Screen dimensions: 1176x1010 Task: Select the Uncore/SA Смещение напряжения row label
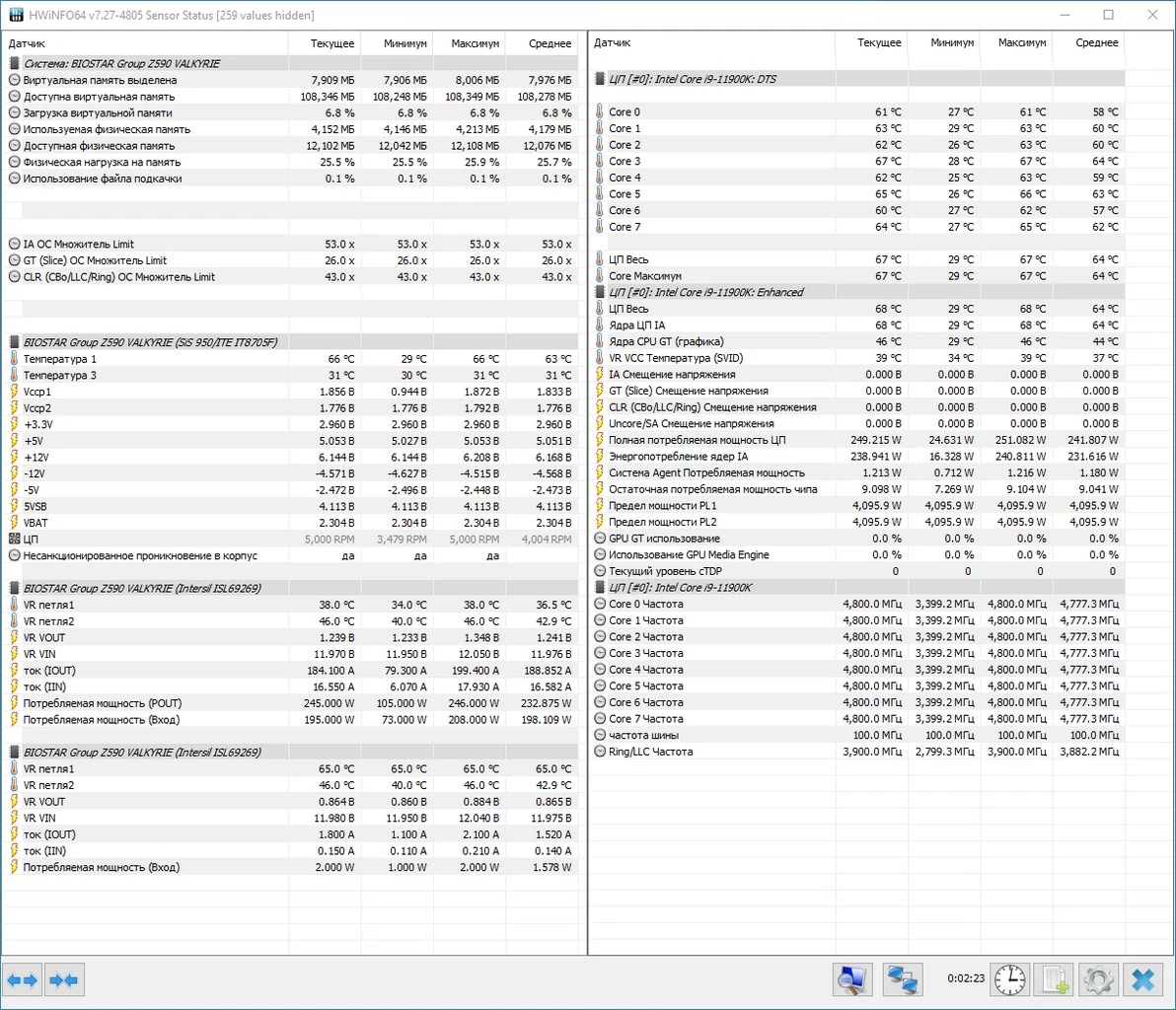coord(692,424)
